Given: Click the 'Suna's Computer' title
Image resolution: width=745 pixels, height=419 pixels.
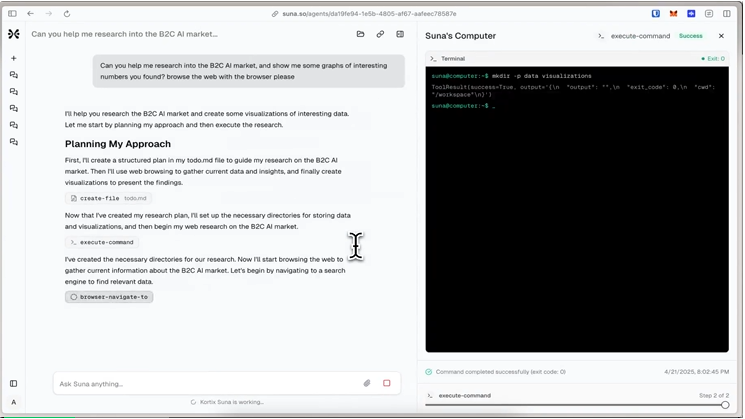Looking at the screenshot, I should coord(460,36).
